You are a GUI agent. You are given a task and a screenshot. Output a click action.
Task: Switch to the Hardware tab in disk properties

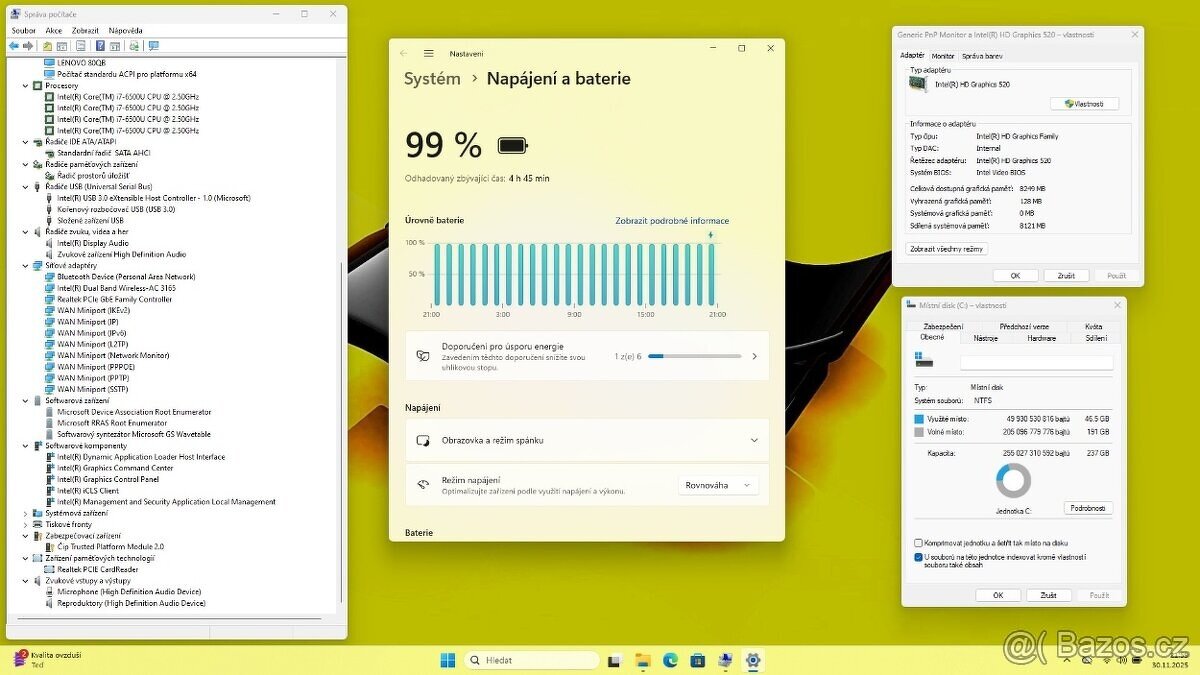click(1041, 338)
